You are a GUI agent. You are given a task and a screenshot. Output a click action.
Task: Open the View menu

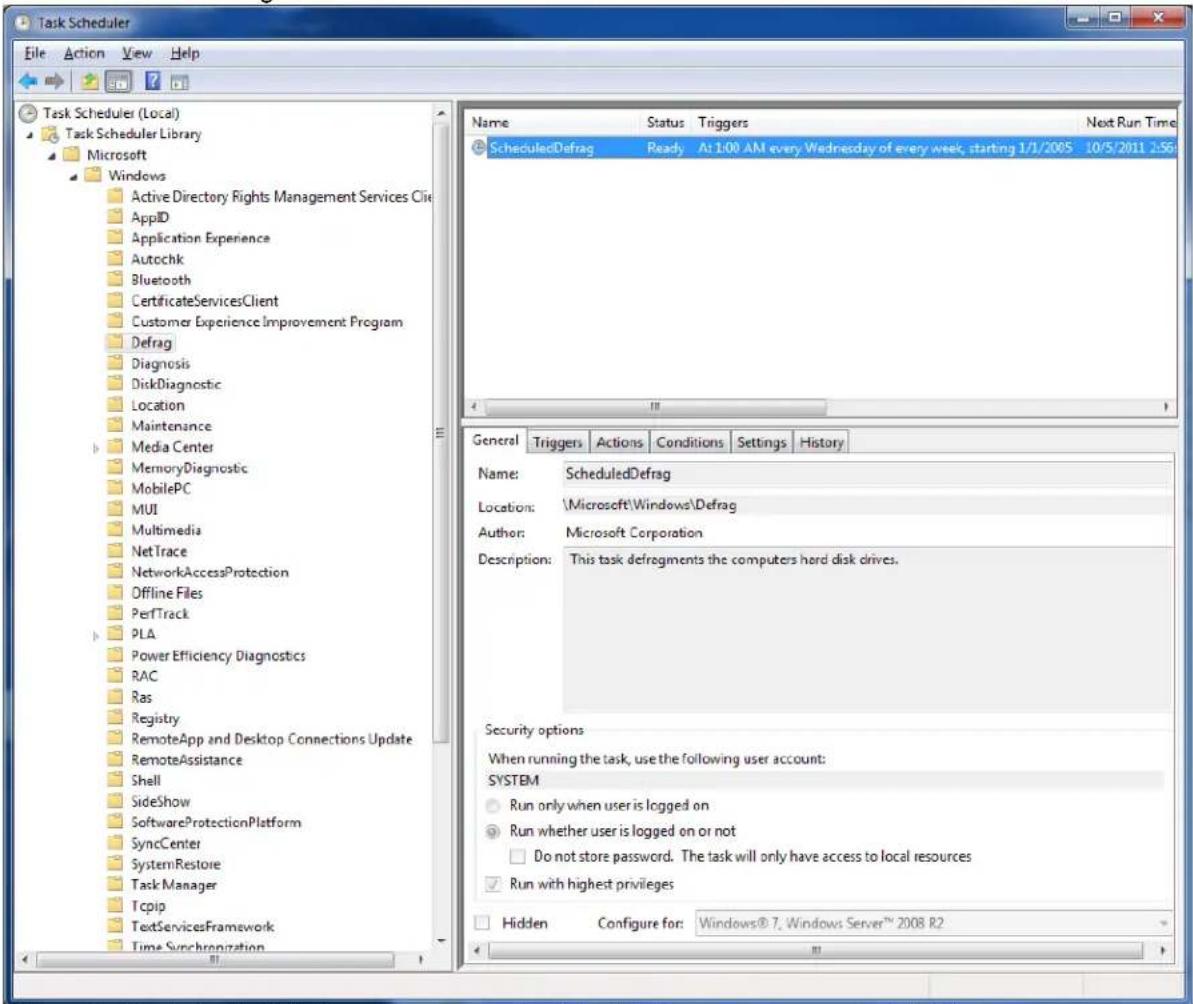(137, 53)
